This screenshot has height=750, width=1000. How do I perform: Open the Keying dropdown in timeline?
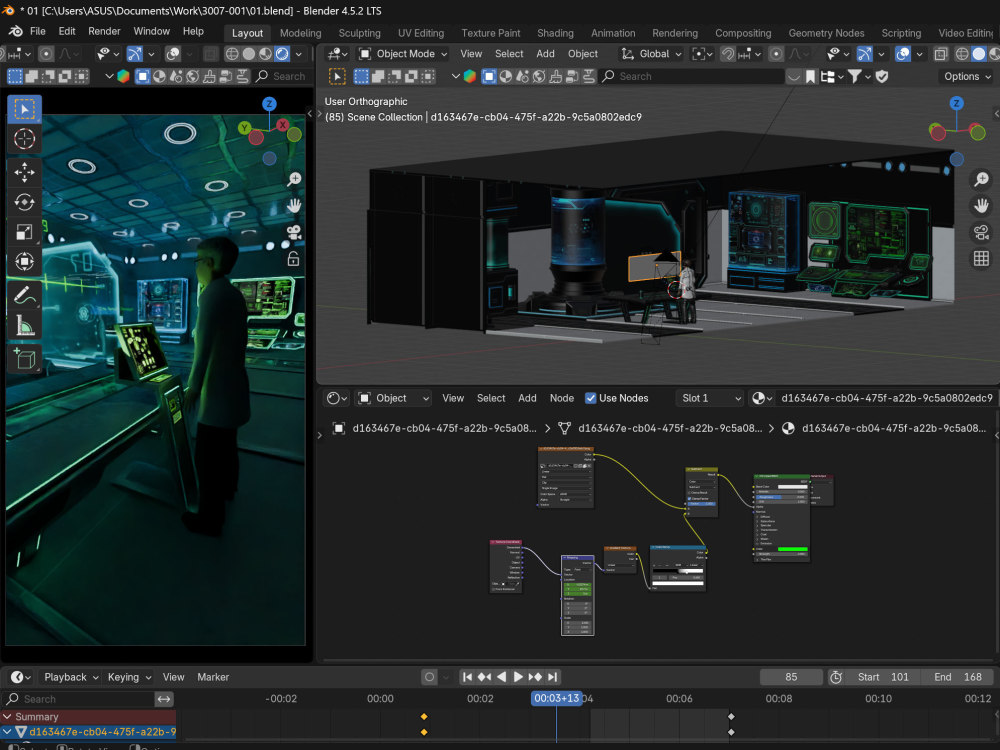129,677
